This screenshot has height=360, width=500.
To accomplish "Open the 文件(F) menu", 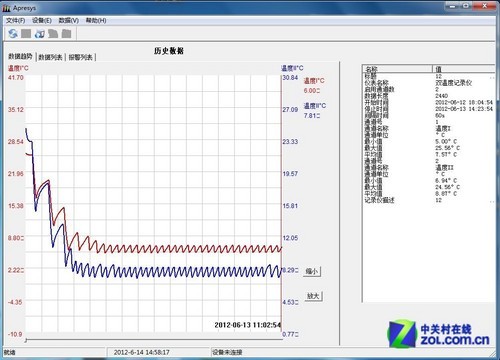I will point(15,21).
